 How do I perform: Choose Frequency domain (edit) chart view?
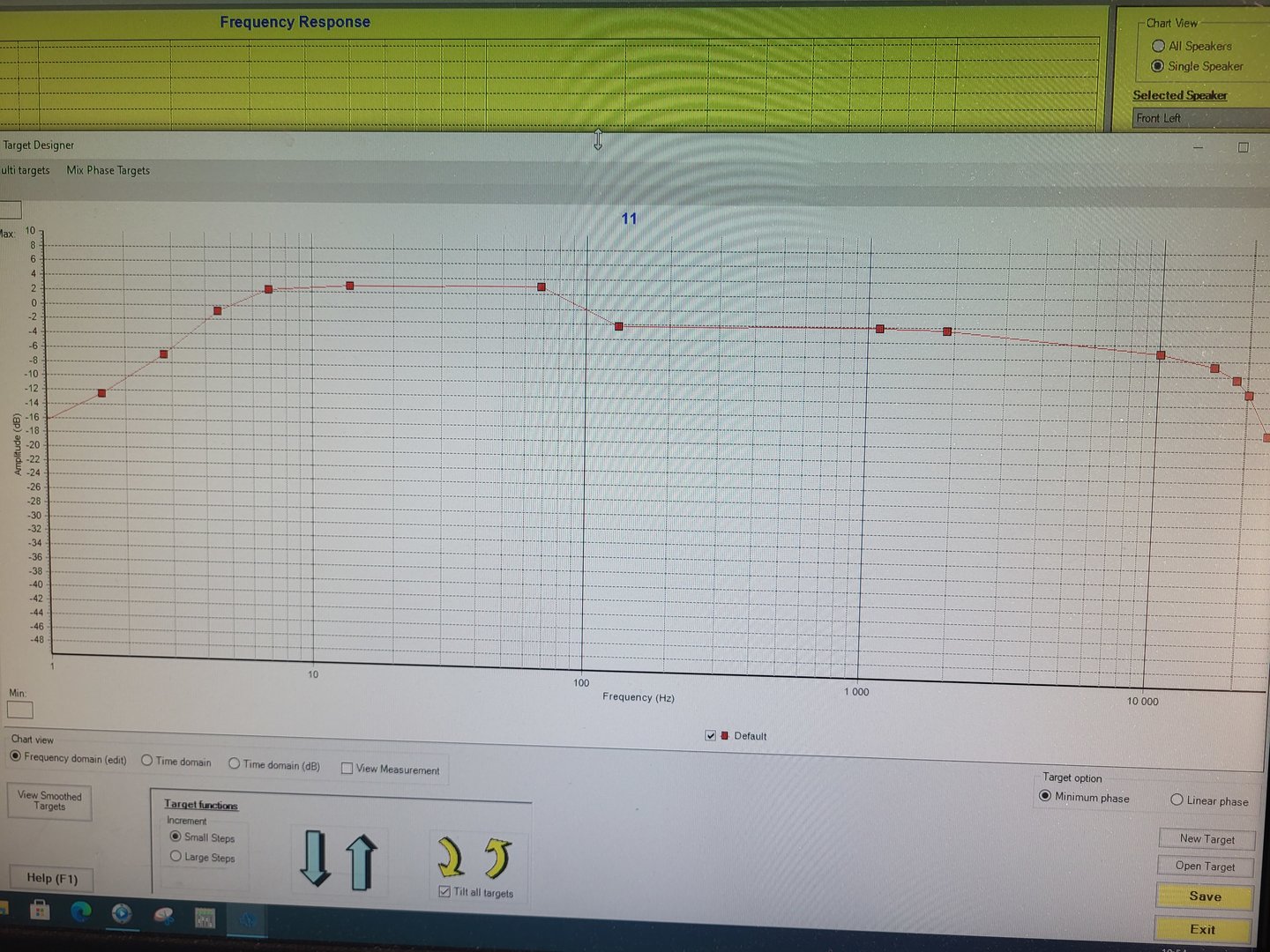coord(15,756)
